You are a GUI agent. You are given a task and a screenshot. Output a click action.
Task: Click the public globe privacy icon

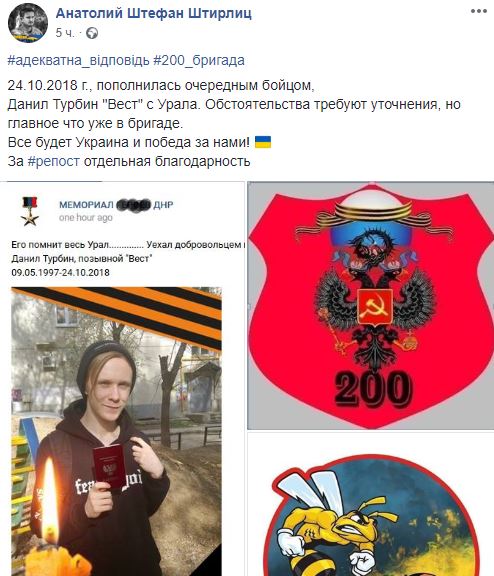(92, 33)
